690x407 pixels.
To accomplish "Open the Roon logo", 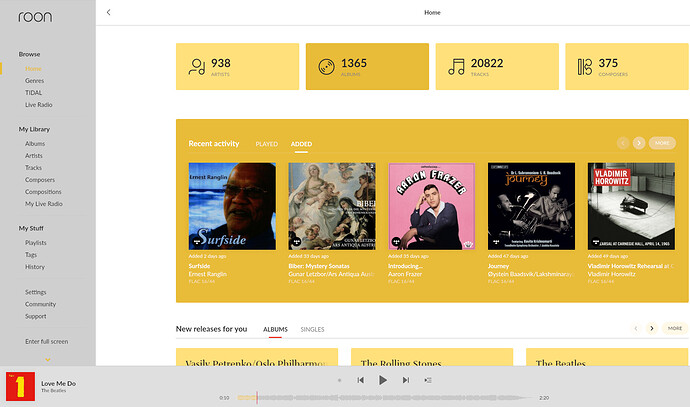I will pos(35,17).
